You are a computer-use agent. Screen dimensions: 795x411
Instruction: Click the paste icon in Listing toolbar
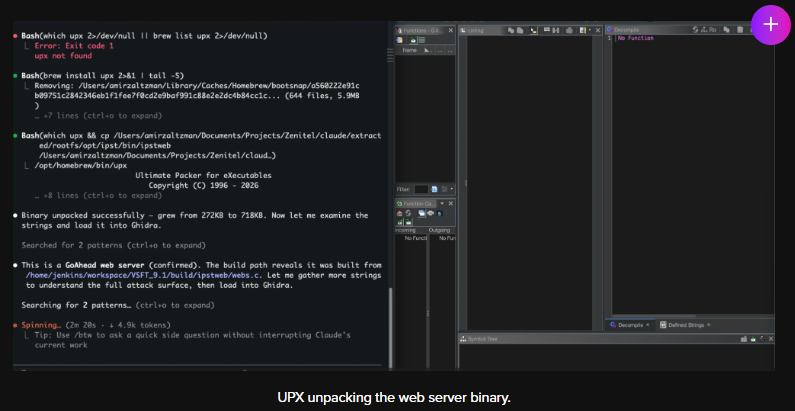tap(520, 30)
